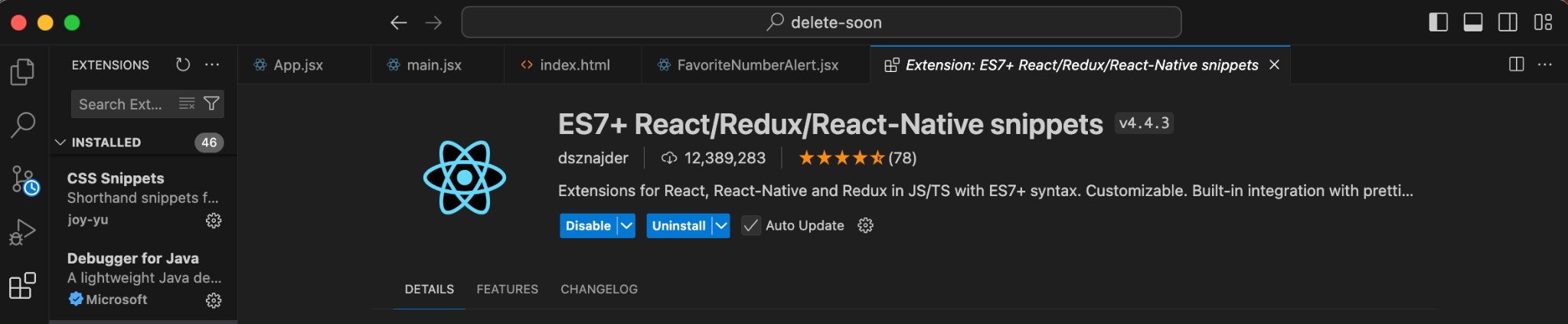
Task: Collapse the INSTALLED extensions section
Action: click(x=60, y=142)
